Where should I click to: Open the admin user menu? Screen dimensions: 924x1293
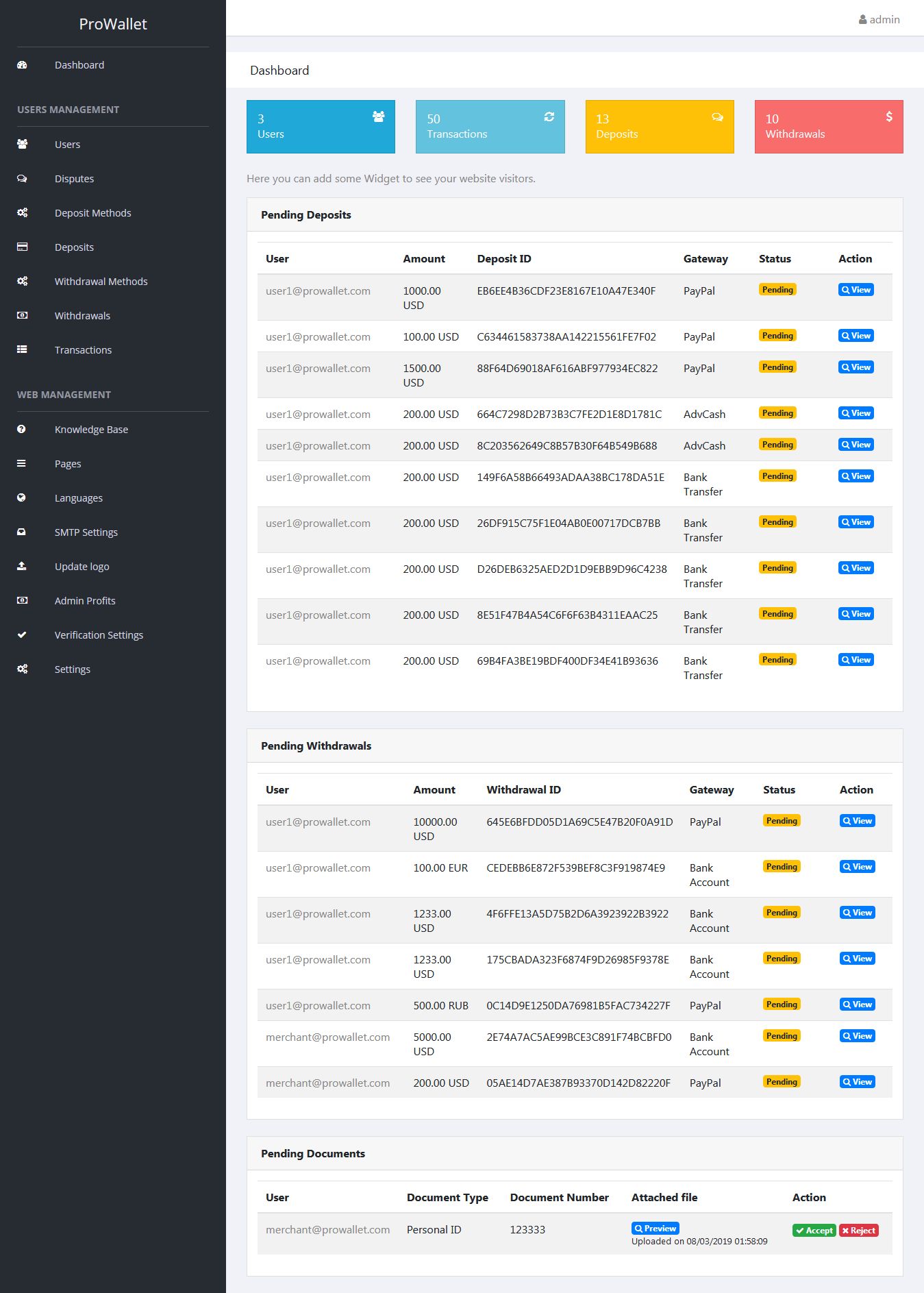tap(879, 20)
